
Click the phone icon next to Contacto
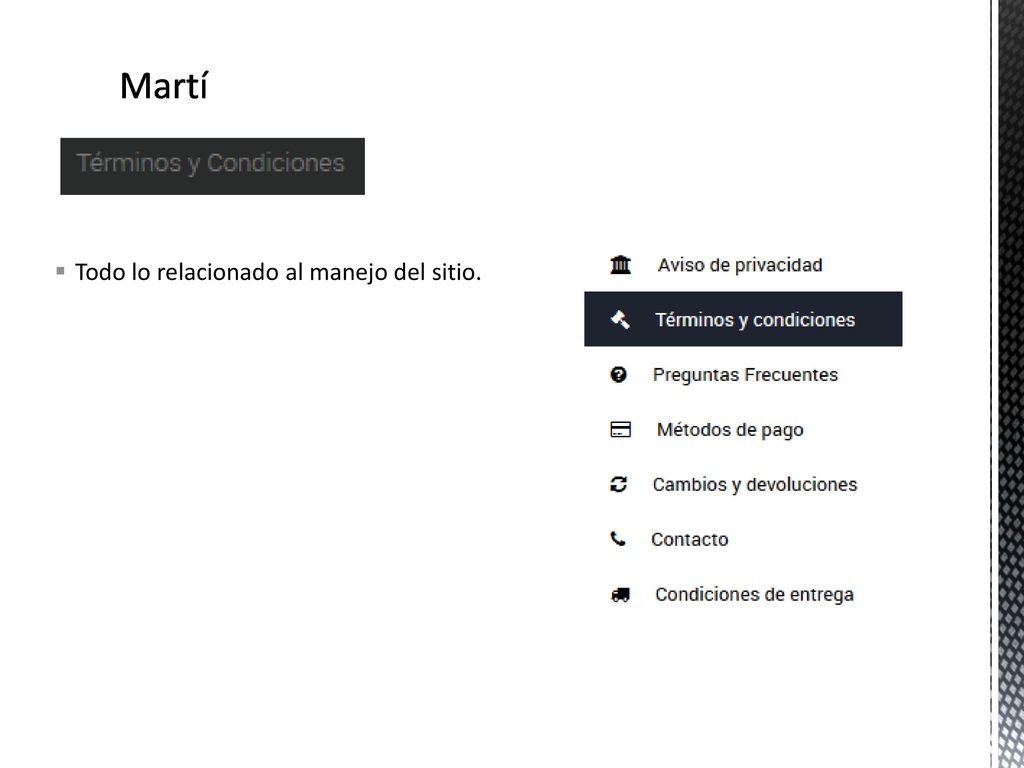618,539
